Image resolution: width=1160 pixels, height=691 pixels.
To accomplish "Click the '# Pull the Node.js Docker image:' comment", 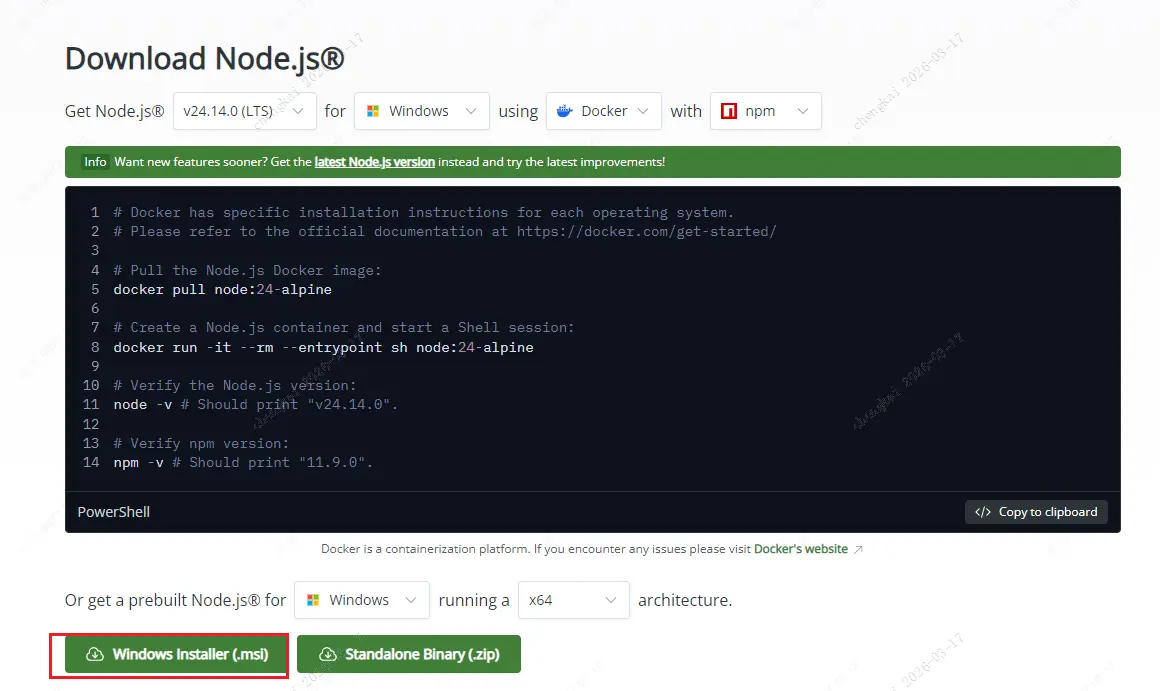I will pyautogui.click(x=247, y=270).
